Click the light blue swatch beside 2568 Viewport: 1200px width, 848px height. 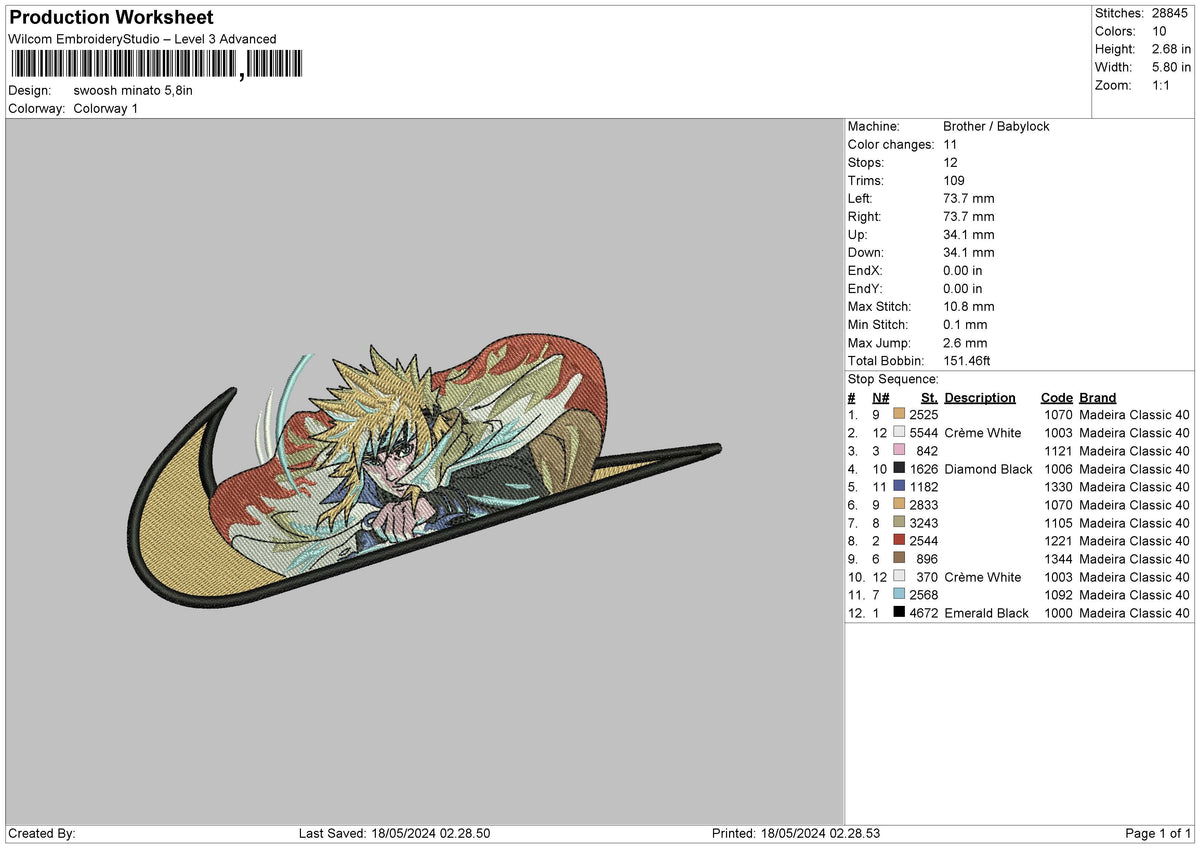(x=899, y=595)
